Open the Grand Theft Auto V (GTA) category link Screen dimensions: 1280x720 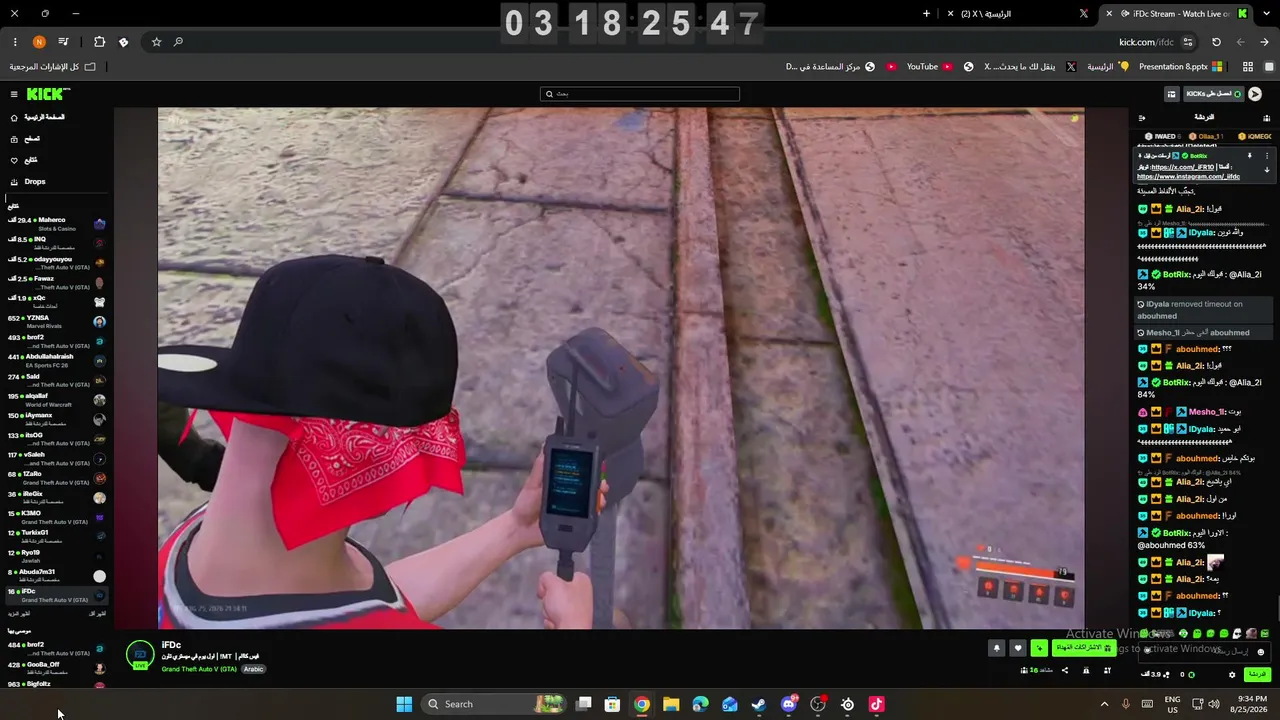point(199,669)
